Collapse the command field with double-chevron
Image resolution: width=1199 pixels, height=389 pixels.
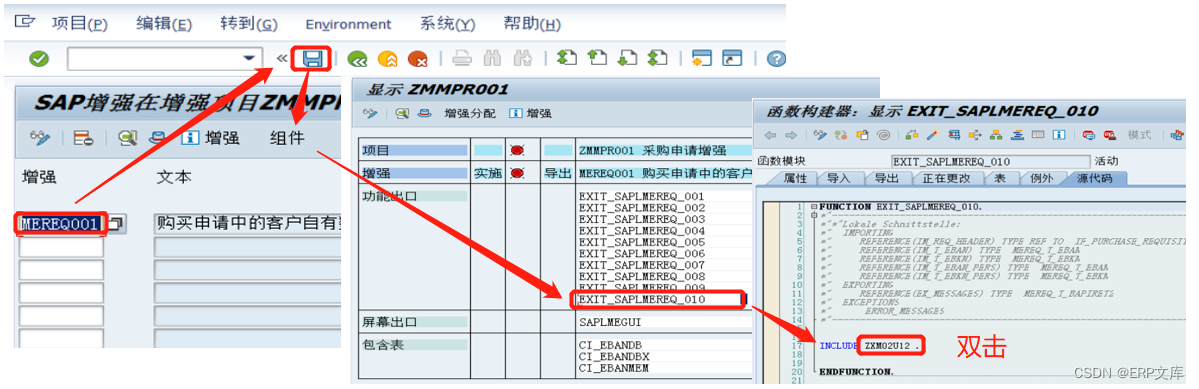pos(282,59)
